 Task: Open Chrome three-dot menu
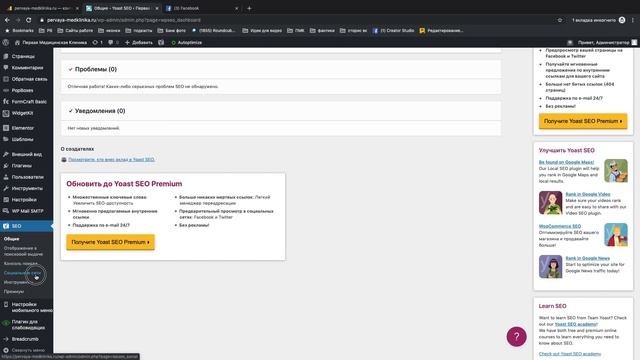pyautogui.click(x=633, y=20)
